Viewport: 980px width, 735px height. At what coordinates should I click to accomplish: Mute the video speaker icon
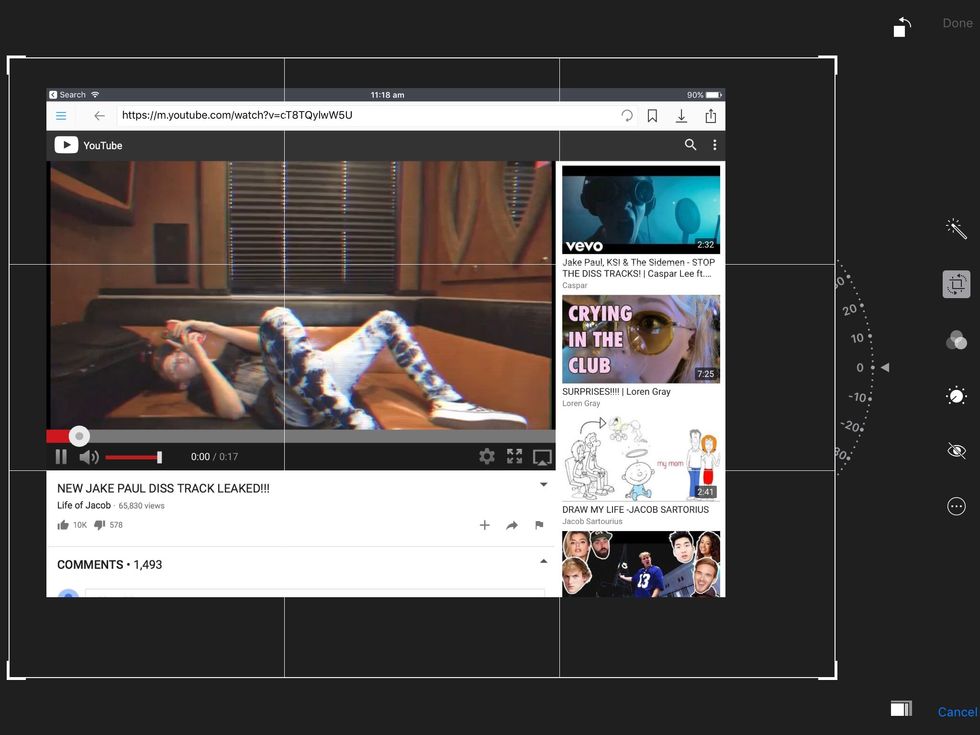pos(89,457)
